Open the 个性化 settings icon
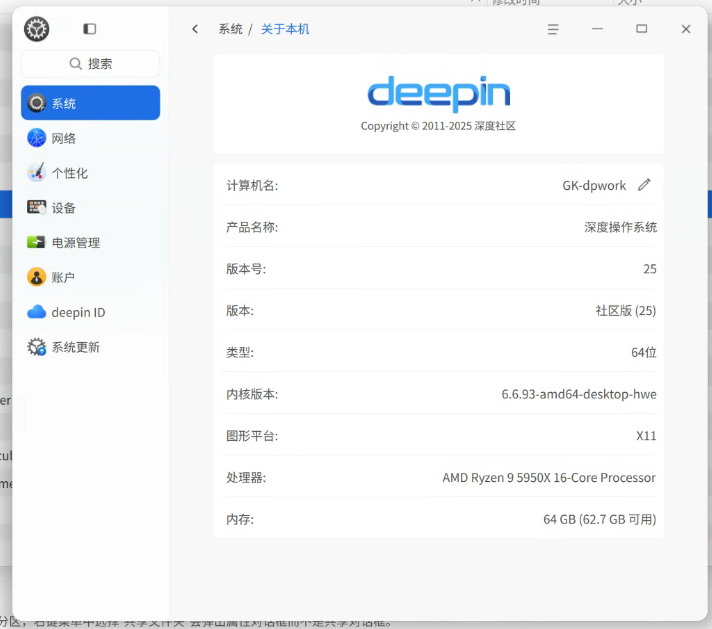 (36, 173)
